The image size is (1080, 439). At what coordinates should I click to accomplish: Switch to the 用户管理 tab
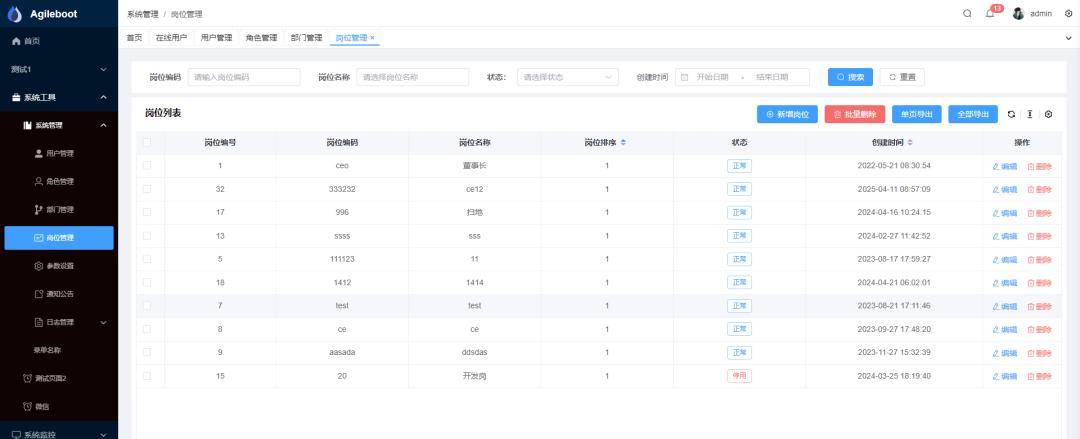(216, 38)
